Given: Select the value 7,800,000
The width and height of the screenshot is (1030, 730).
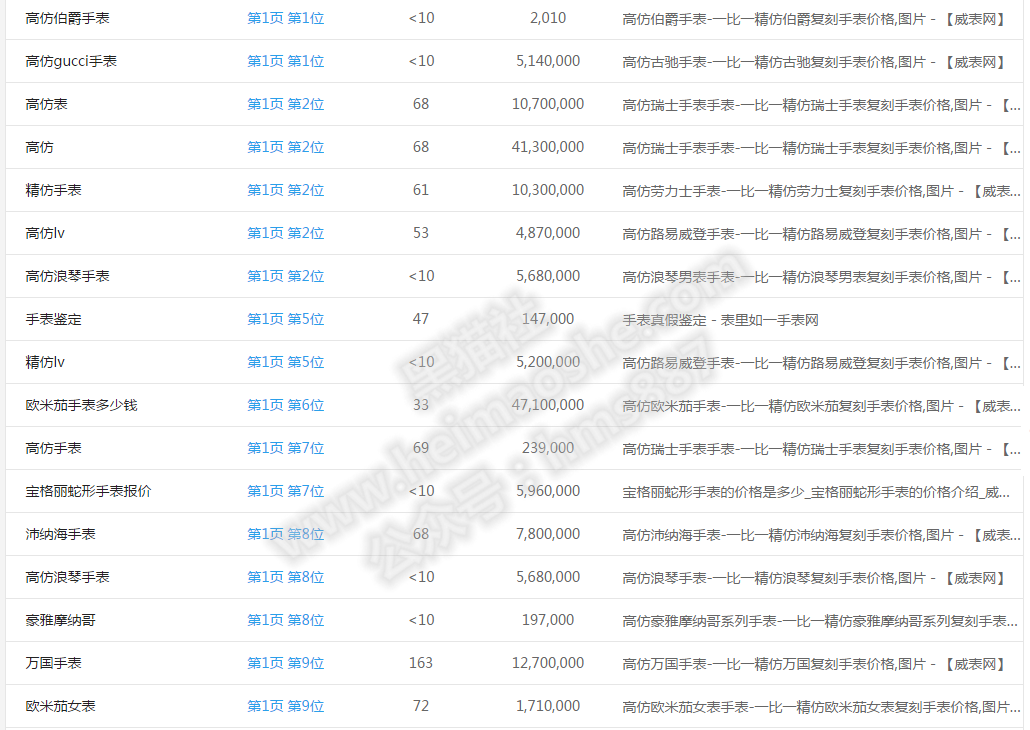Looking at the screenshot, I should 548,534.
